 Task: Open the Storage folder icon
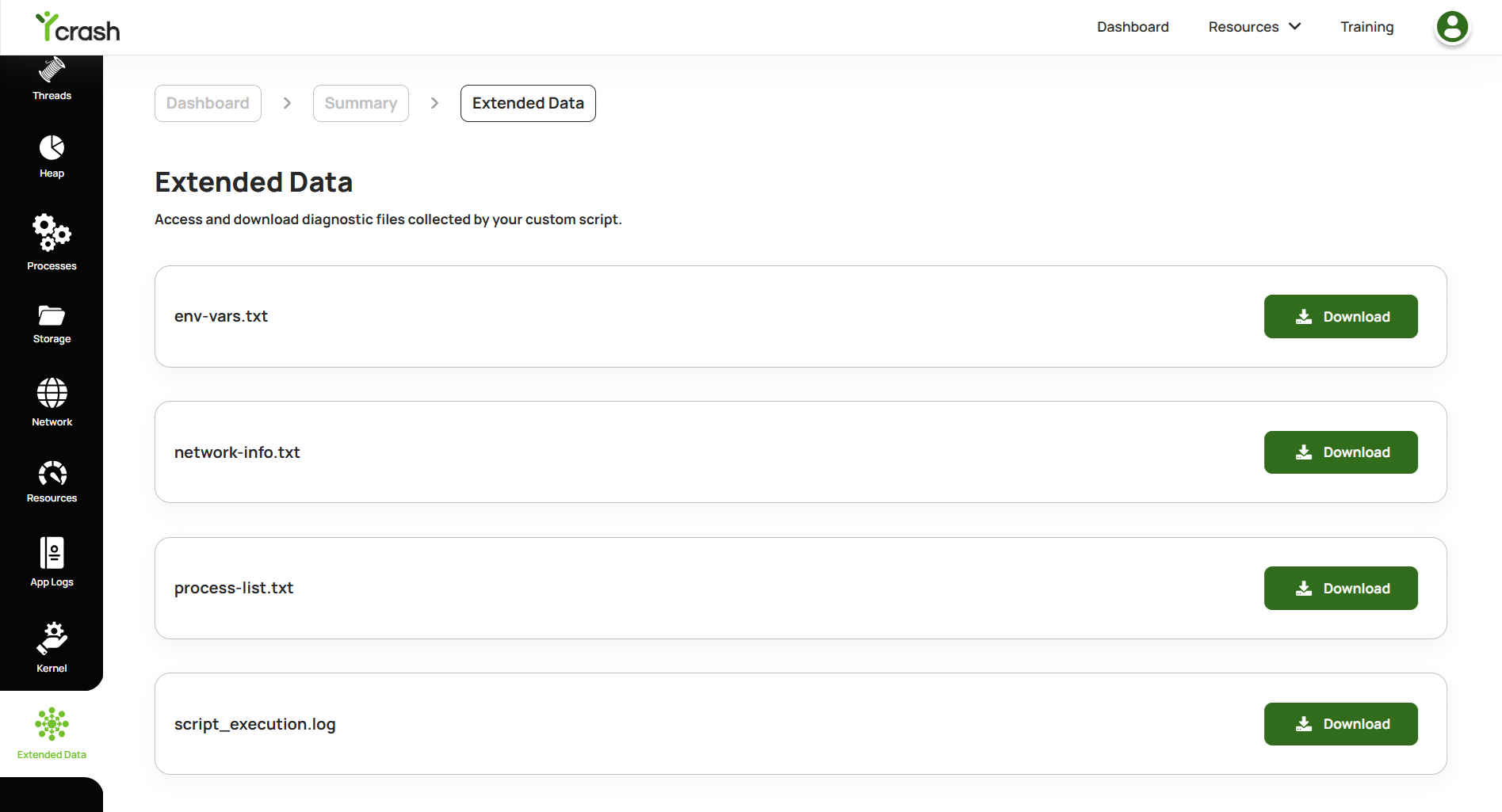[52, 315]
